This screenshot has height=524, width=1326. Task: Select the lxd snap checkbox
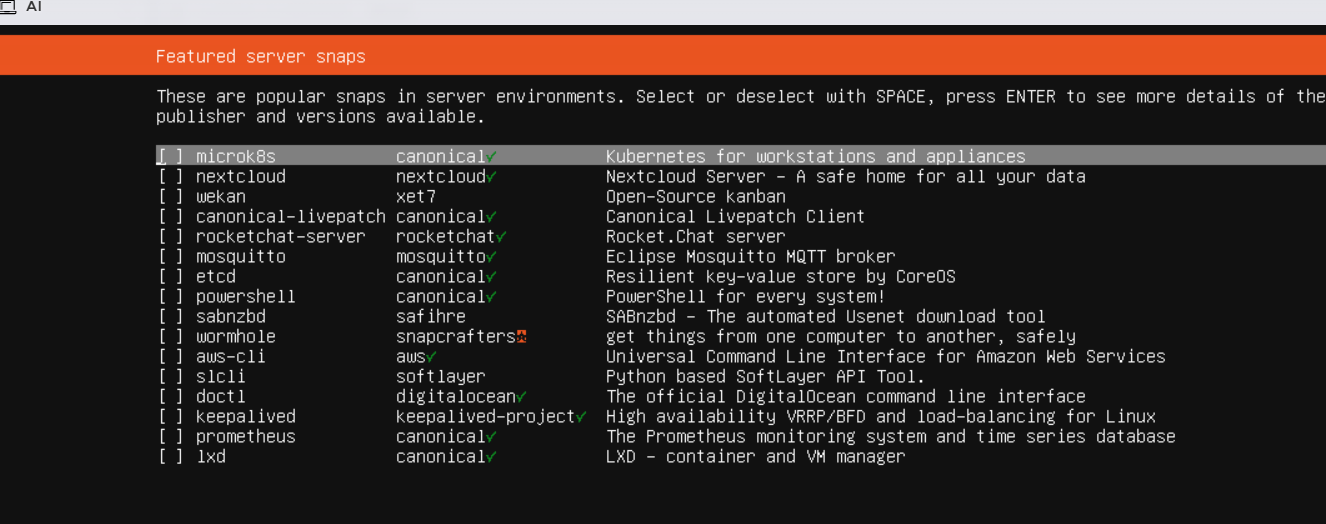click(x=171, y=457)
